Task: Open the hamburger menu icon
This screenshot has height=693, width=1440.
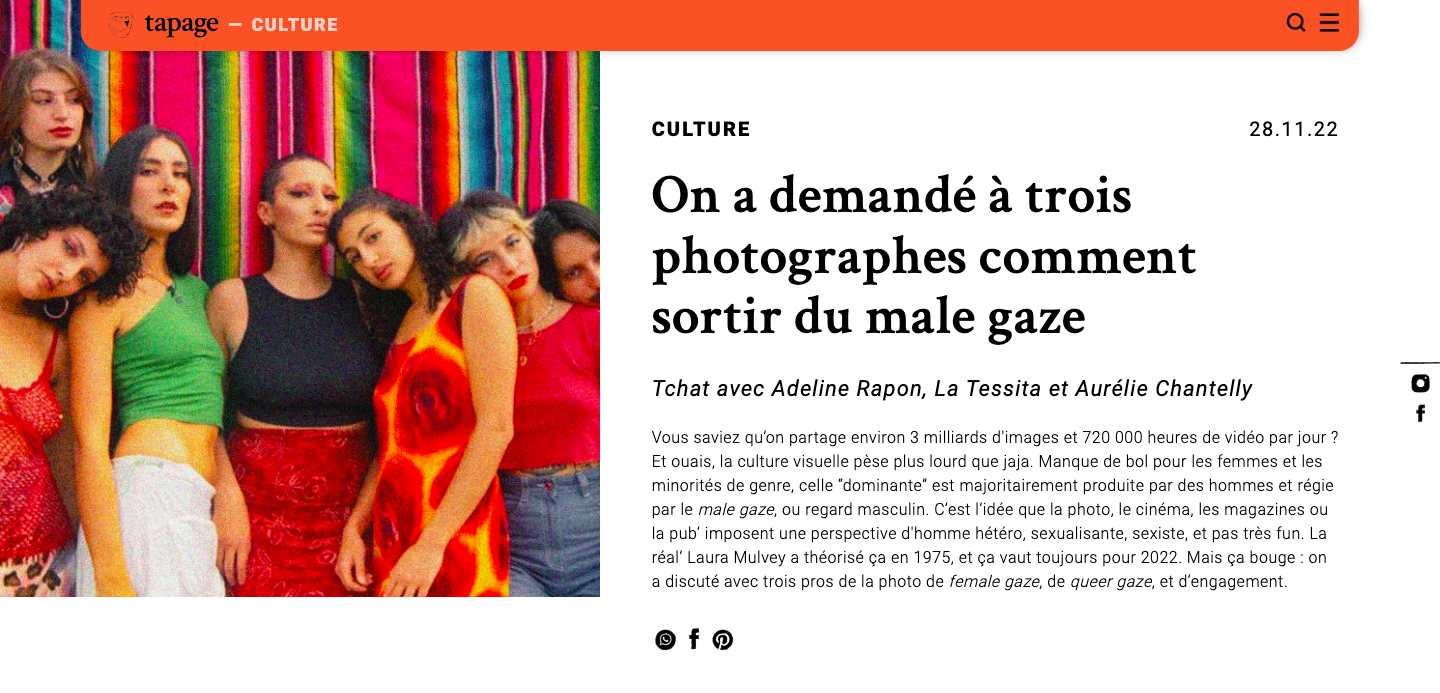Action: coord(1329,23)
